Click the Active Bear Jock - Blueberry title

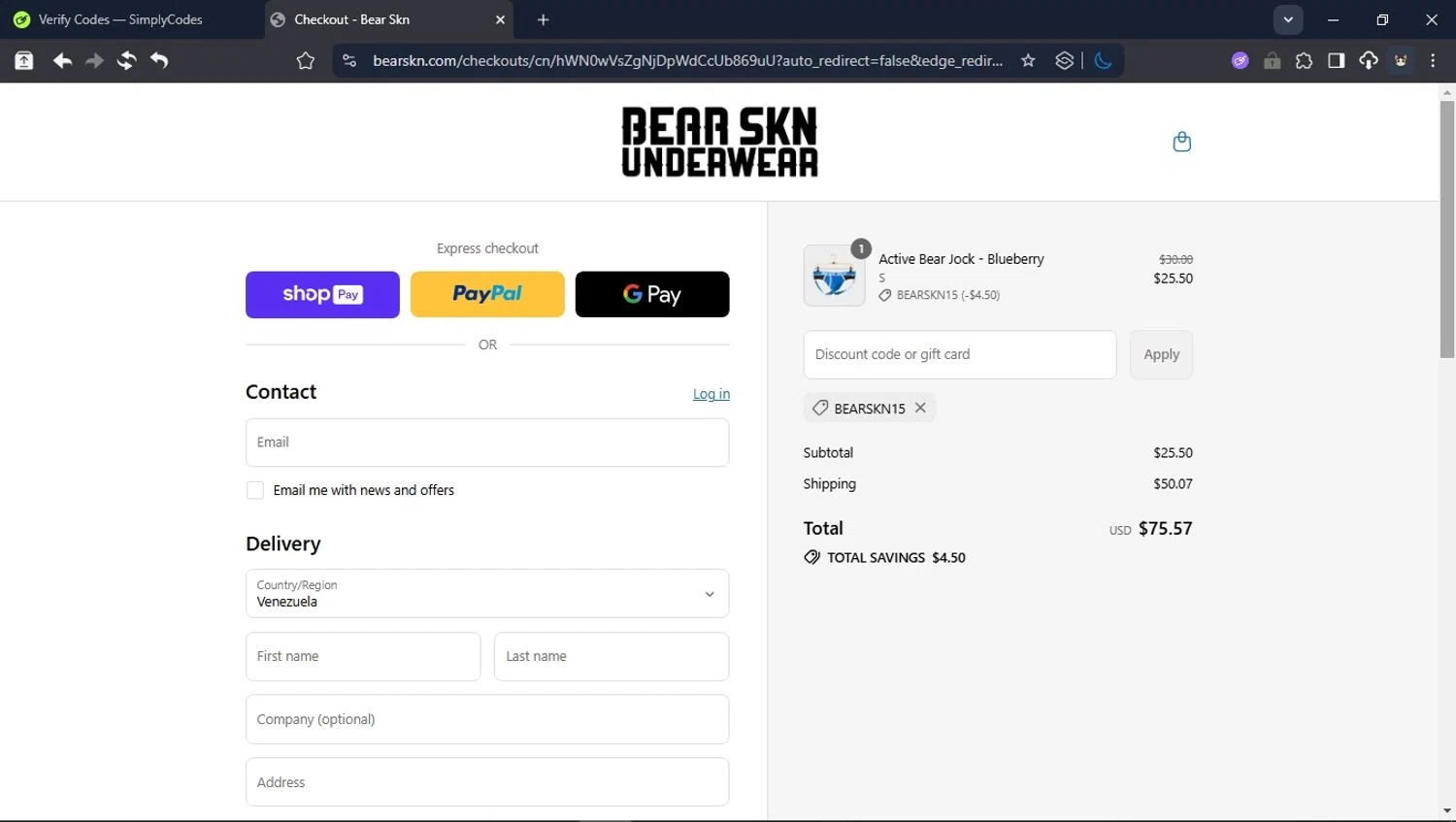point(961,259)
